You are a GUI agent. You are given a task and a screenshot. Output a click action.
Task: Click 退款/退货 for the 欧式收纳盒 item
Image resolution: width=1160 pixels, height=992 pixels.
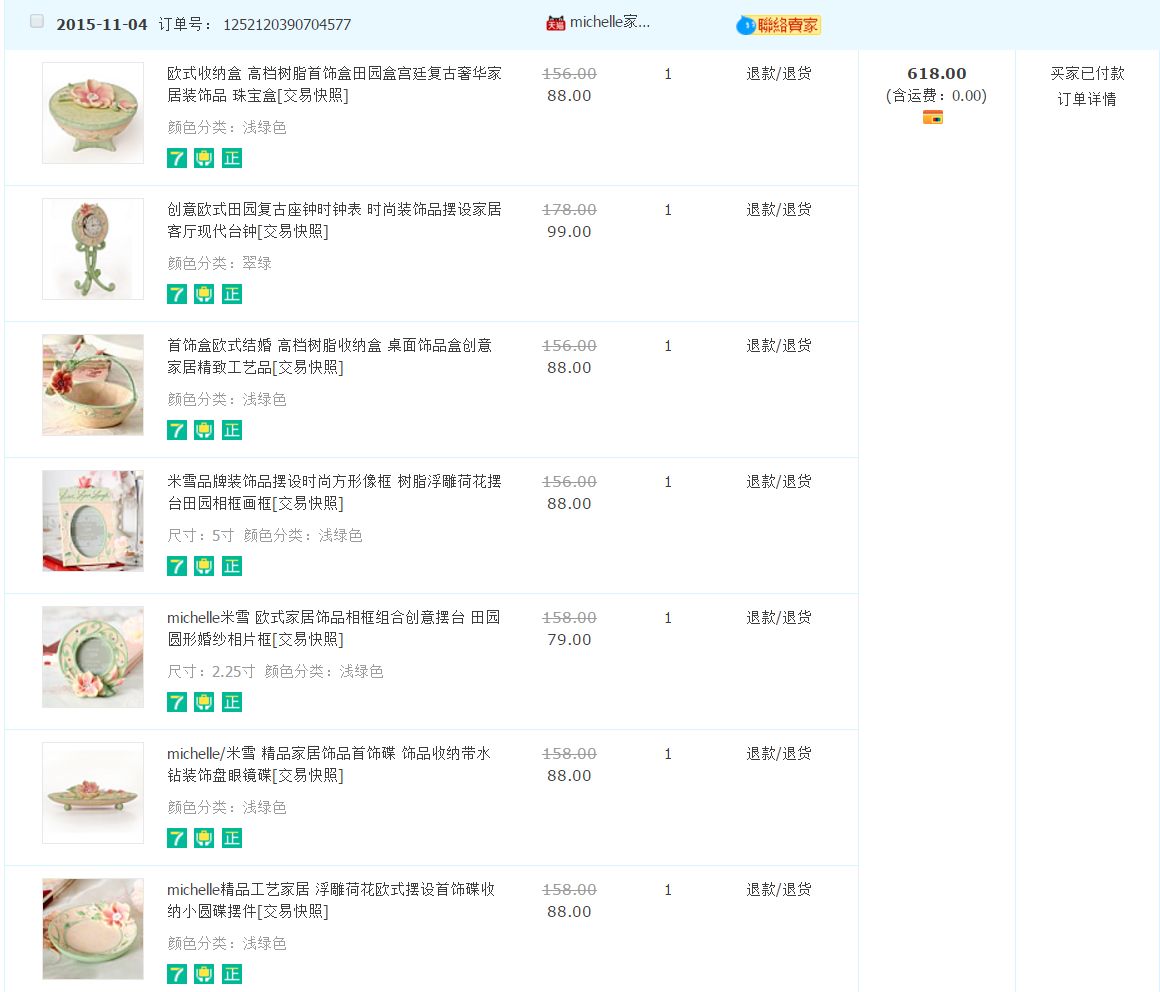tap(778, 74)
